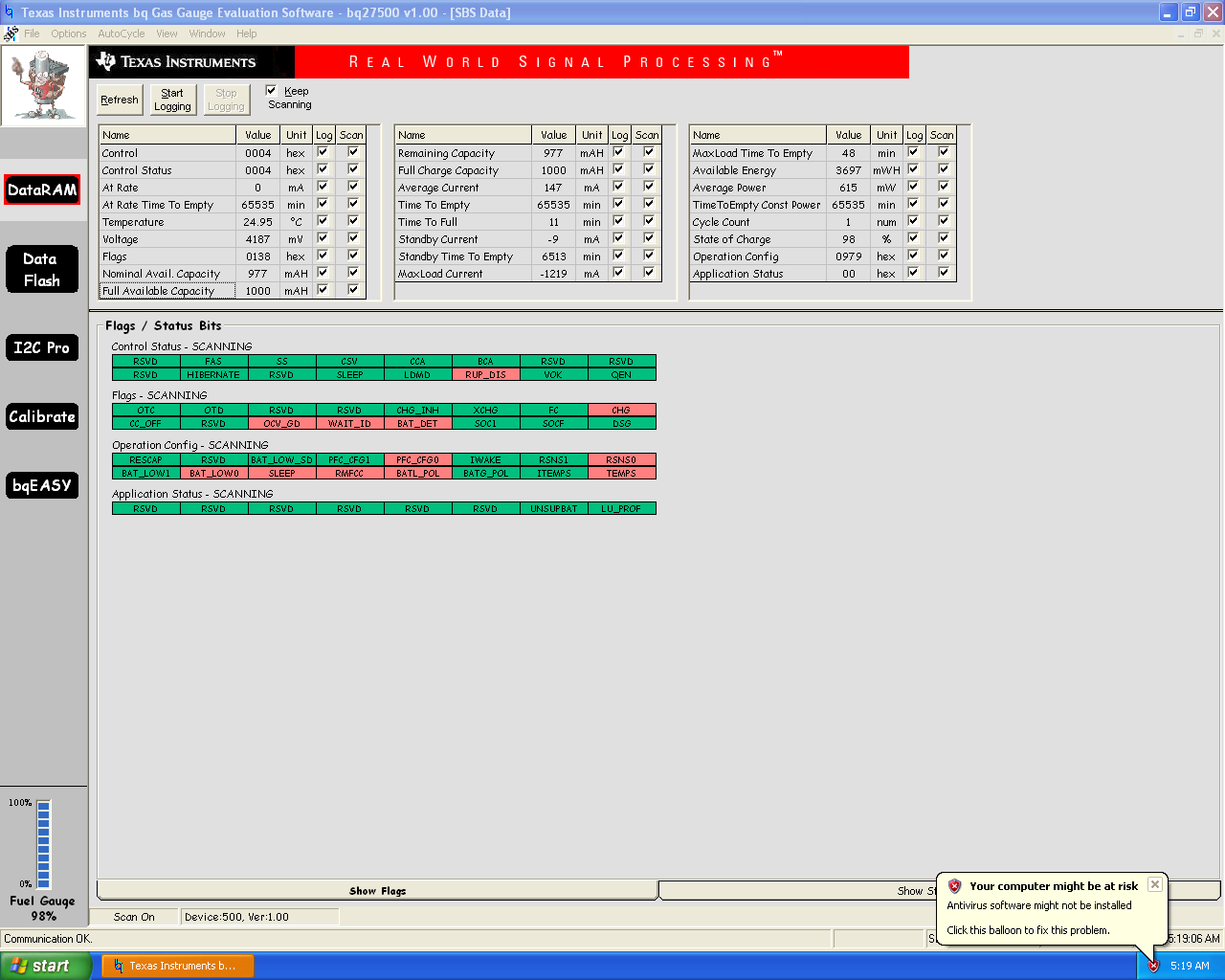Click the Show Flags tab
The image size is (1225, 980).
tap(378, 891)
